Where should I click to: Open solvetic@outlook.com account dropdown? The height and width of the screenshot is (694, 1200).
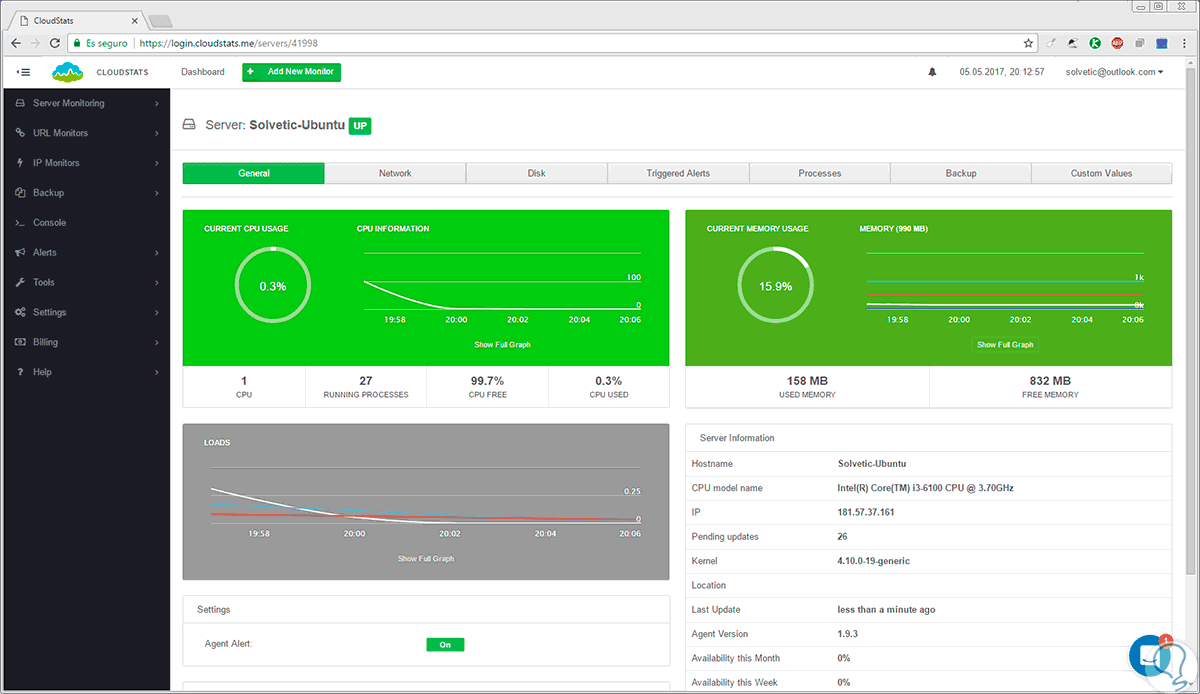pos(1114,72)
